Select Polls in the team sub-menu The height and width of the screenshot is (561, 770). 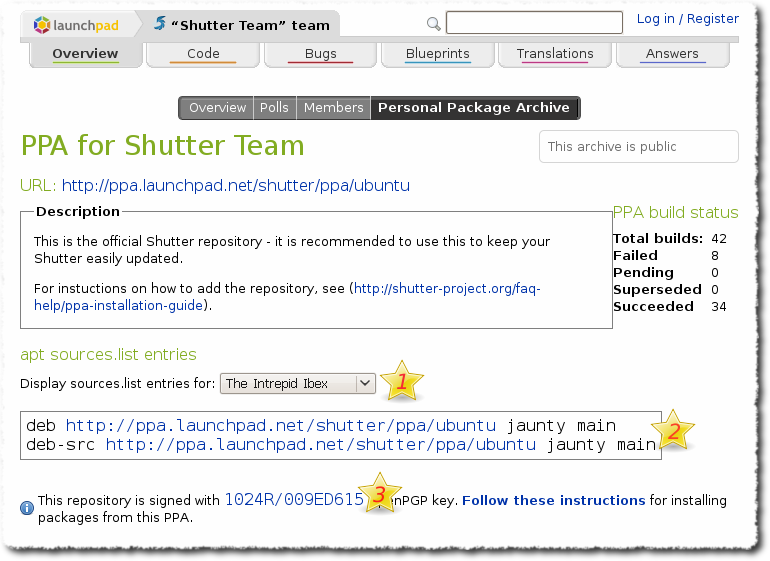pyautogui.click(x=275, y=108)
